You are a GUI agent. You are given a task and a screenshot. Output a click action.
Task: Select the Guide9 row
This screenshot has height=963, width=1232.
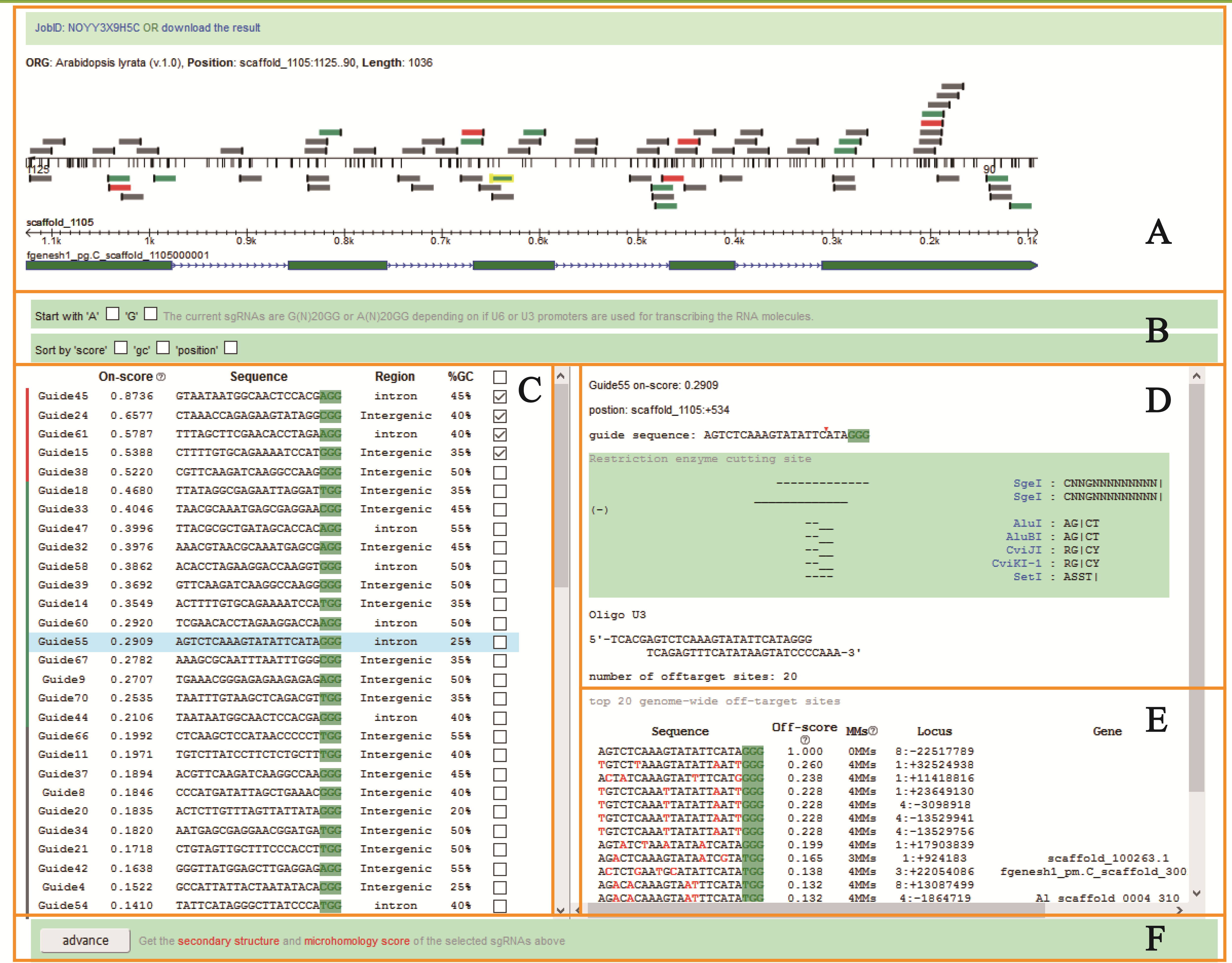[x=273, y=679]
